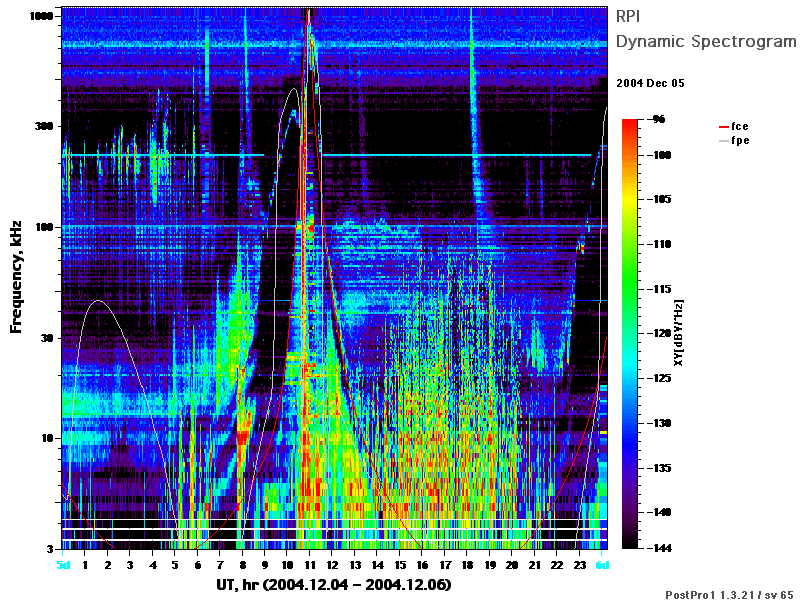Click the gray fpe legend line marker

723,141
